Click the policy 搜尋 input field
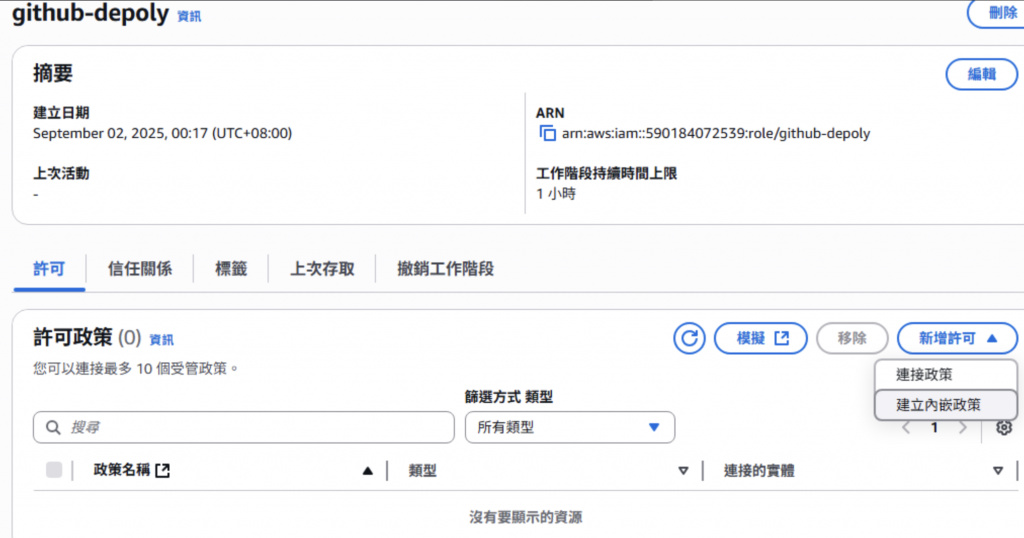The height and width of the screenshot is (538, 1024). point(244,427)
